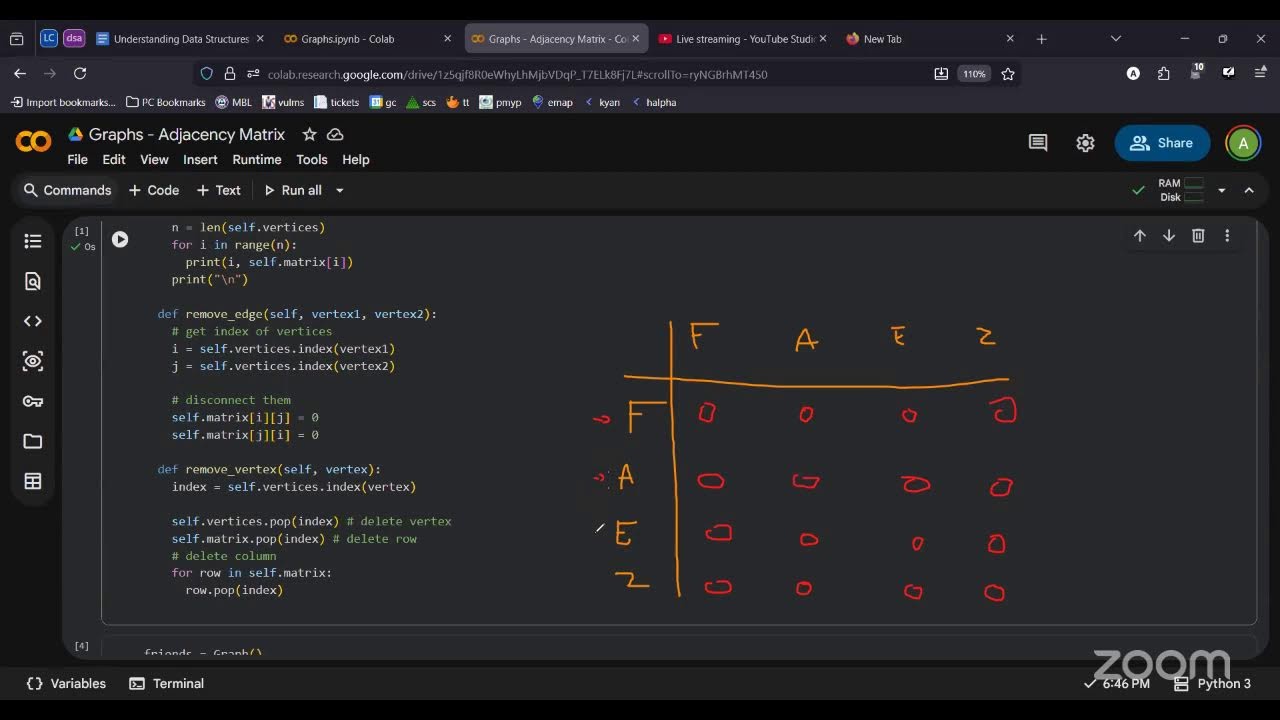The width and height of the screenshot is (1280, 720).
Task: Open the Google account avatar
Action: (x=1243, y=143)
